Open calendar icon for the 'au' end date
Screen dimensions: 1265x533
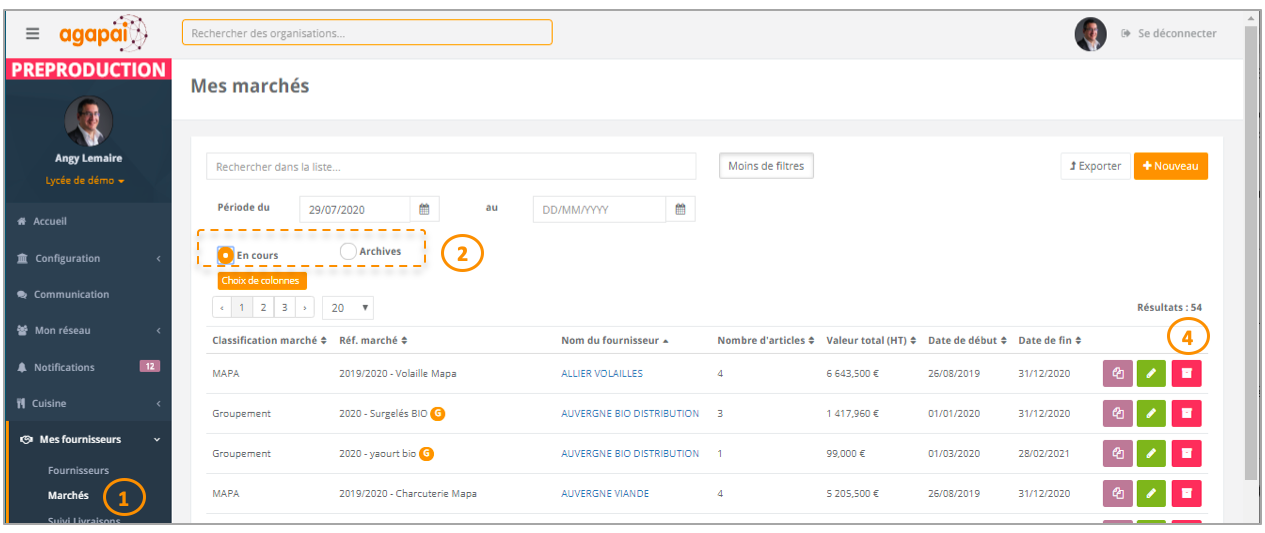tap(680, 209)
